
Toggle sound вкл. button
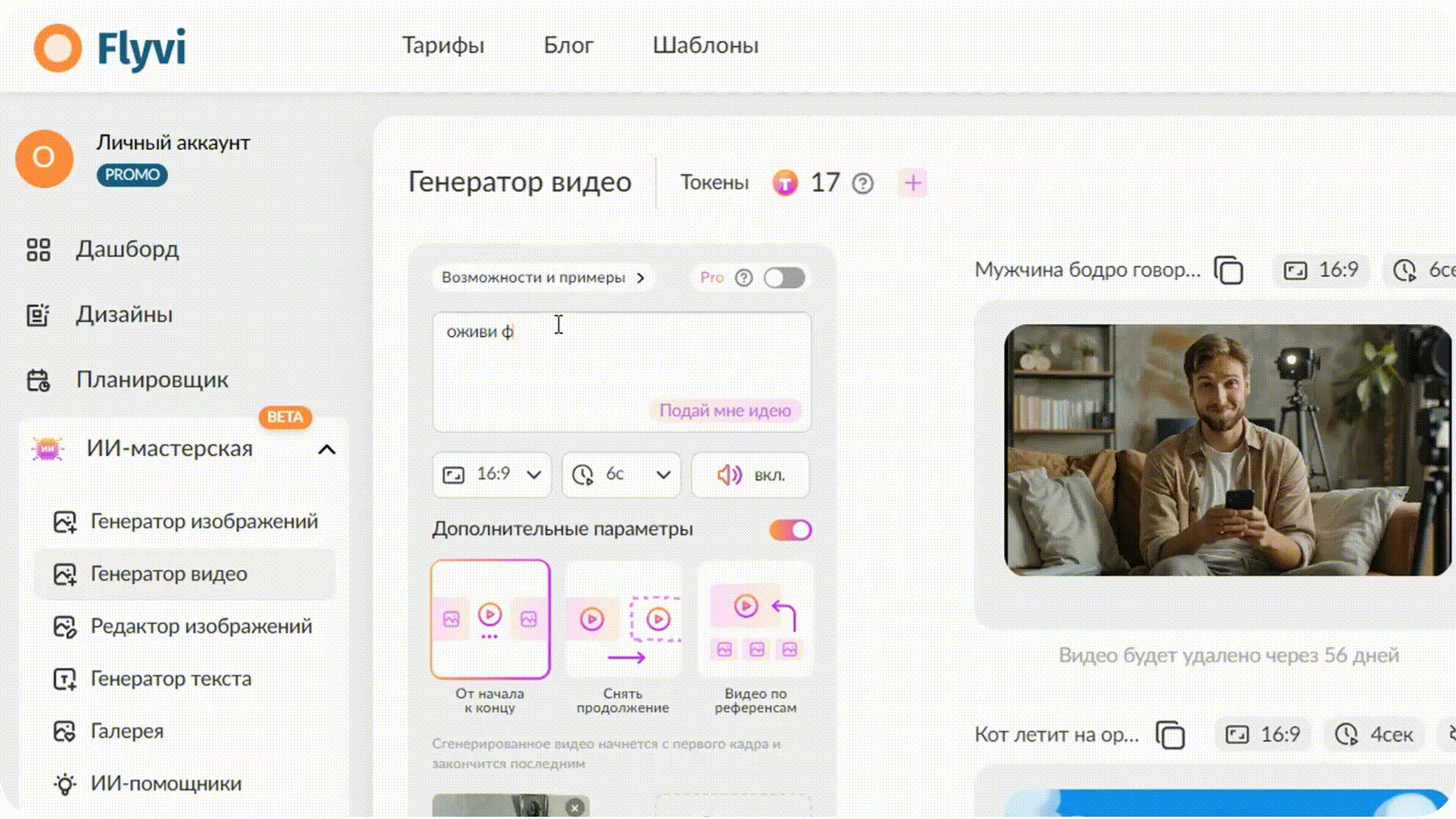tap(751, 475)
